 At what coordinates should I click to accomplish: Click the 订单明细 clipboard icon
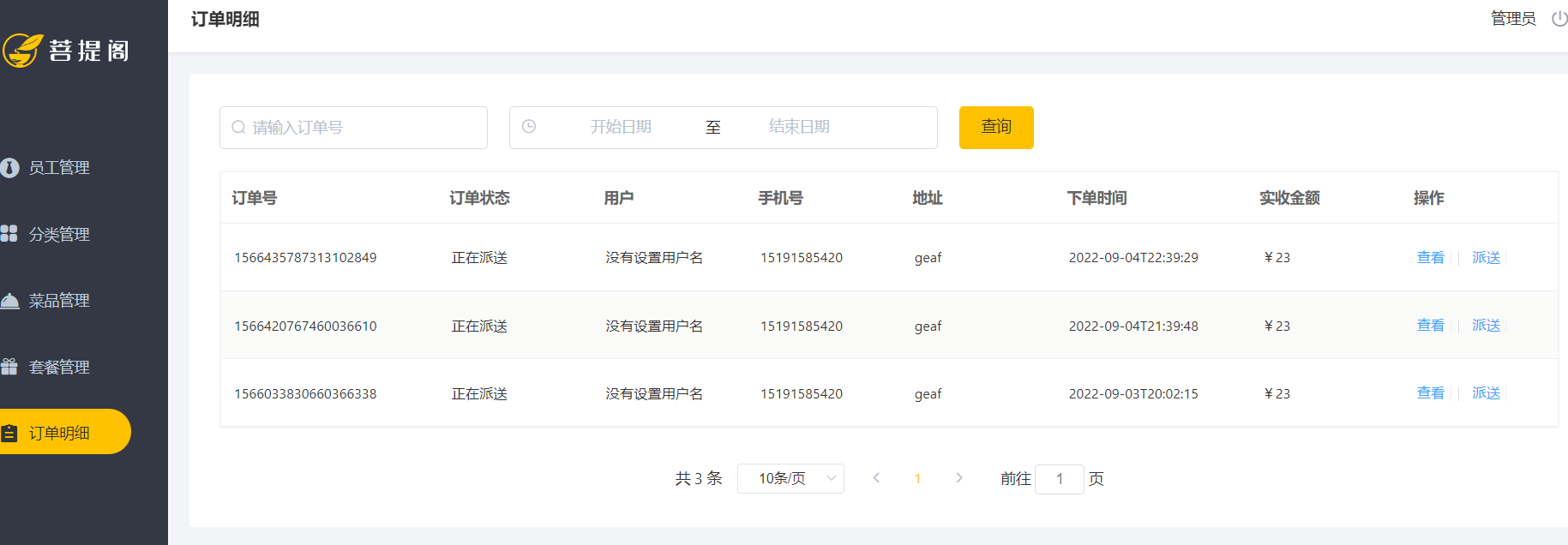click(9, 433)
